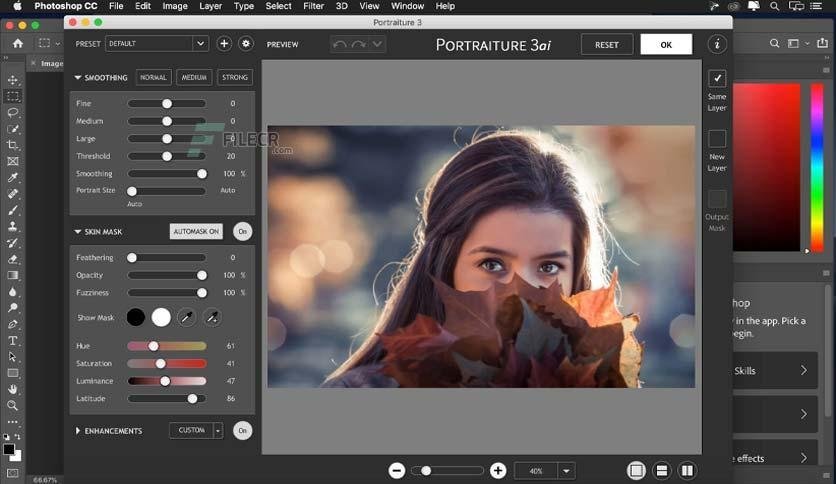Add new preset with plus icon
The width and height of the screenshot is (836, 484).
(224, 44)
